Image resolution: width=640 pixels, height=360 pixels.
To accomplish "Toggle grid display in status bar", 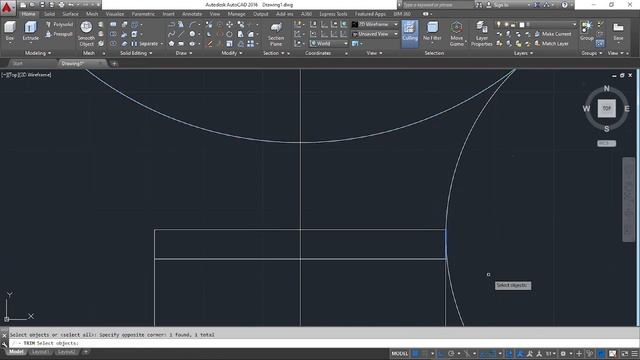I will (415, 353).
